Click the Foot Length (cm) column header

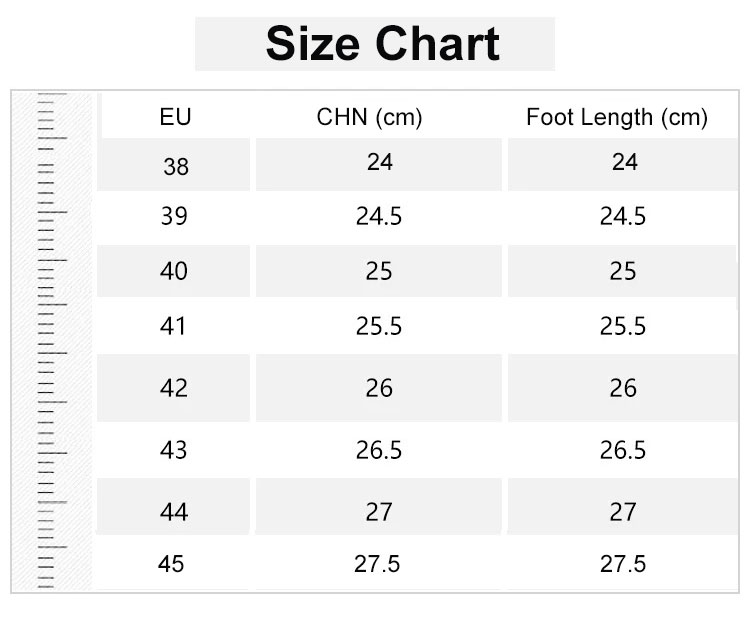[x=617, y=117]
